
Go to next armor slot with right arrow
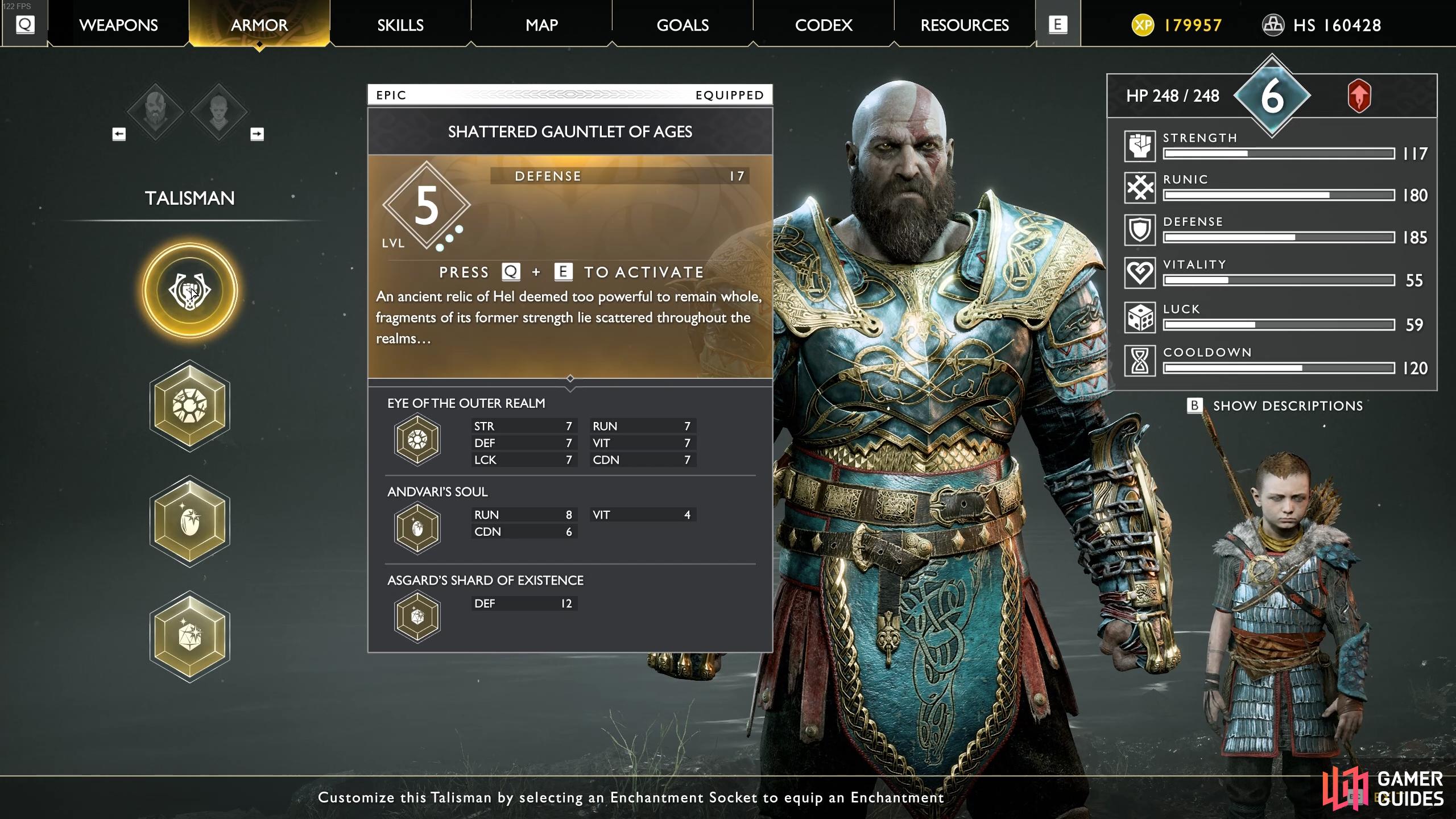tap(257, 134)
